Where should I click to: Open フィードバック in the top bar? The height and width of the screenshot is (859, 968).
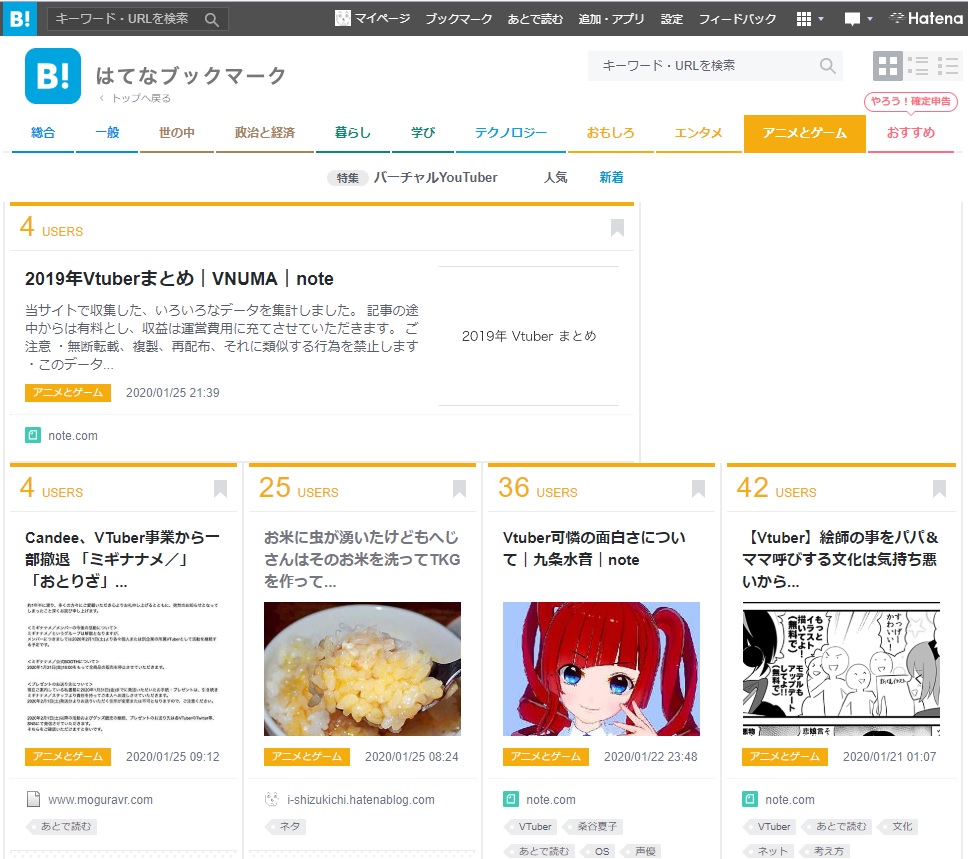pyautogui.click(x=738, y=19)
